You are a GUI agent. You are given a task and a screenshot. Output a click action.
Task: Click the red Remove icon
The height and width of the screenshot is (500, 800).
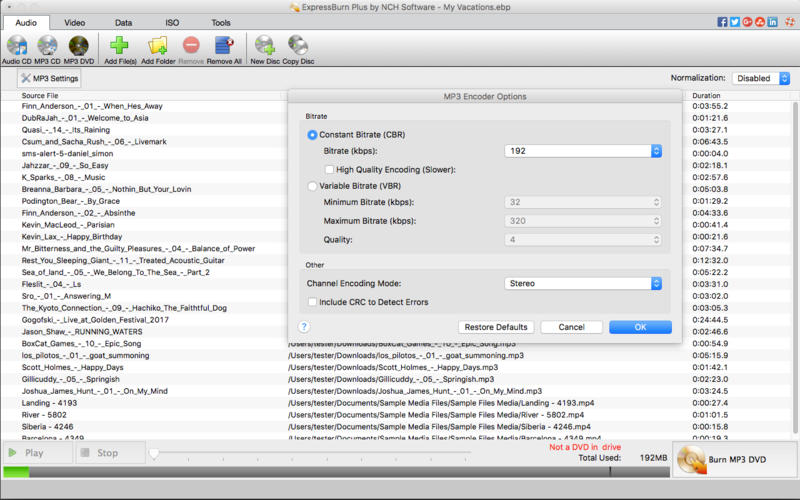[x=191, y=45]
